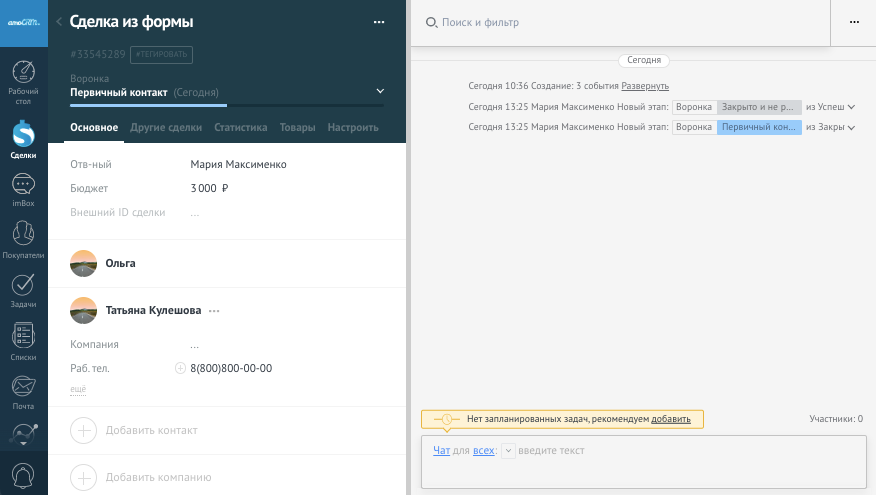Open the notifications bell icon

point(24,475)
